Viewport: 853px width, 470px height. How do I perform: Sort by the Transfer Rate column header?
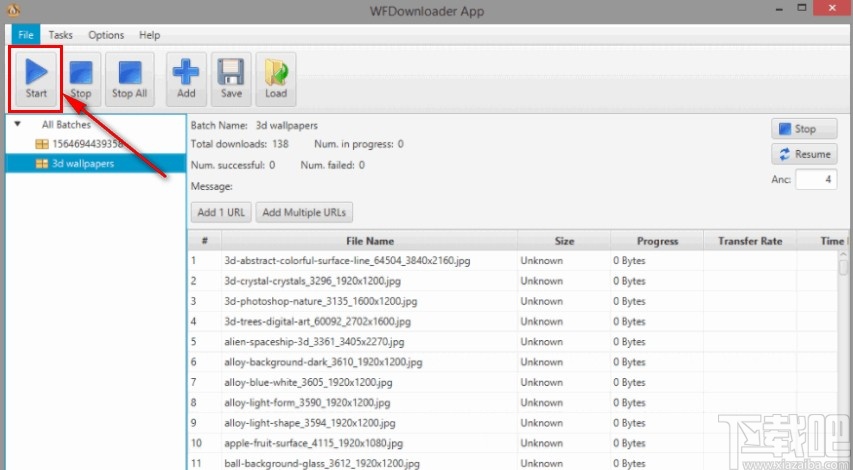[750, 241]
